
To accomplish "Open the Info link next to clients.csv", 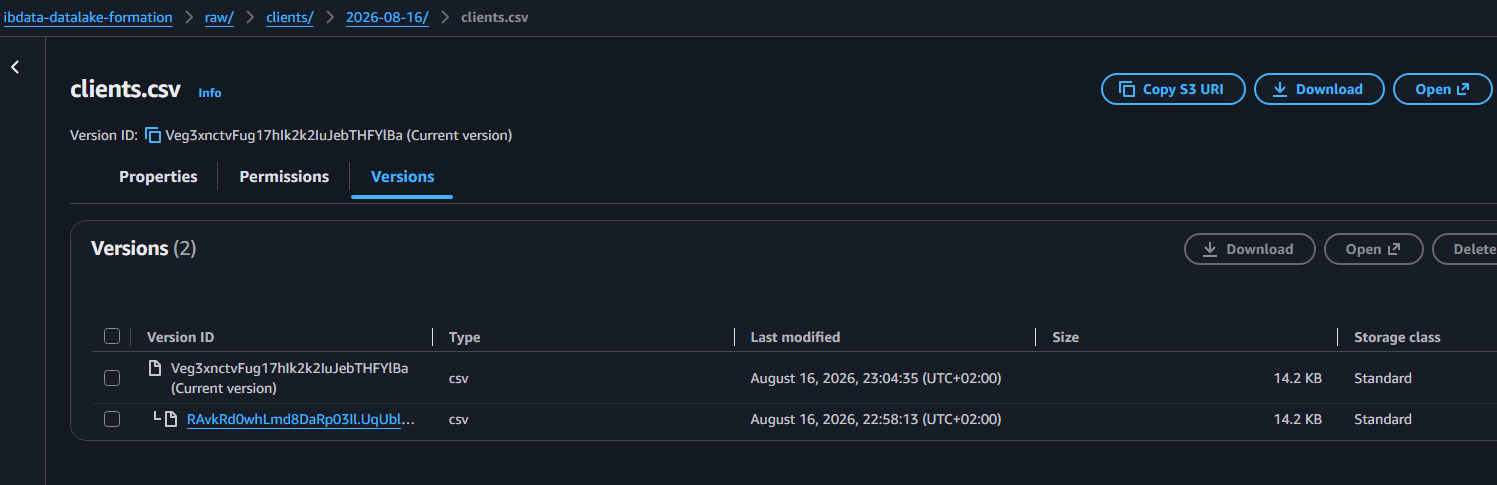I will coord(210,93).
